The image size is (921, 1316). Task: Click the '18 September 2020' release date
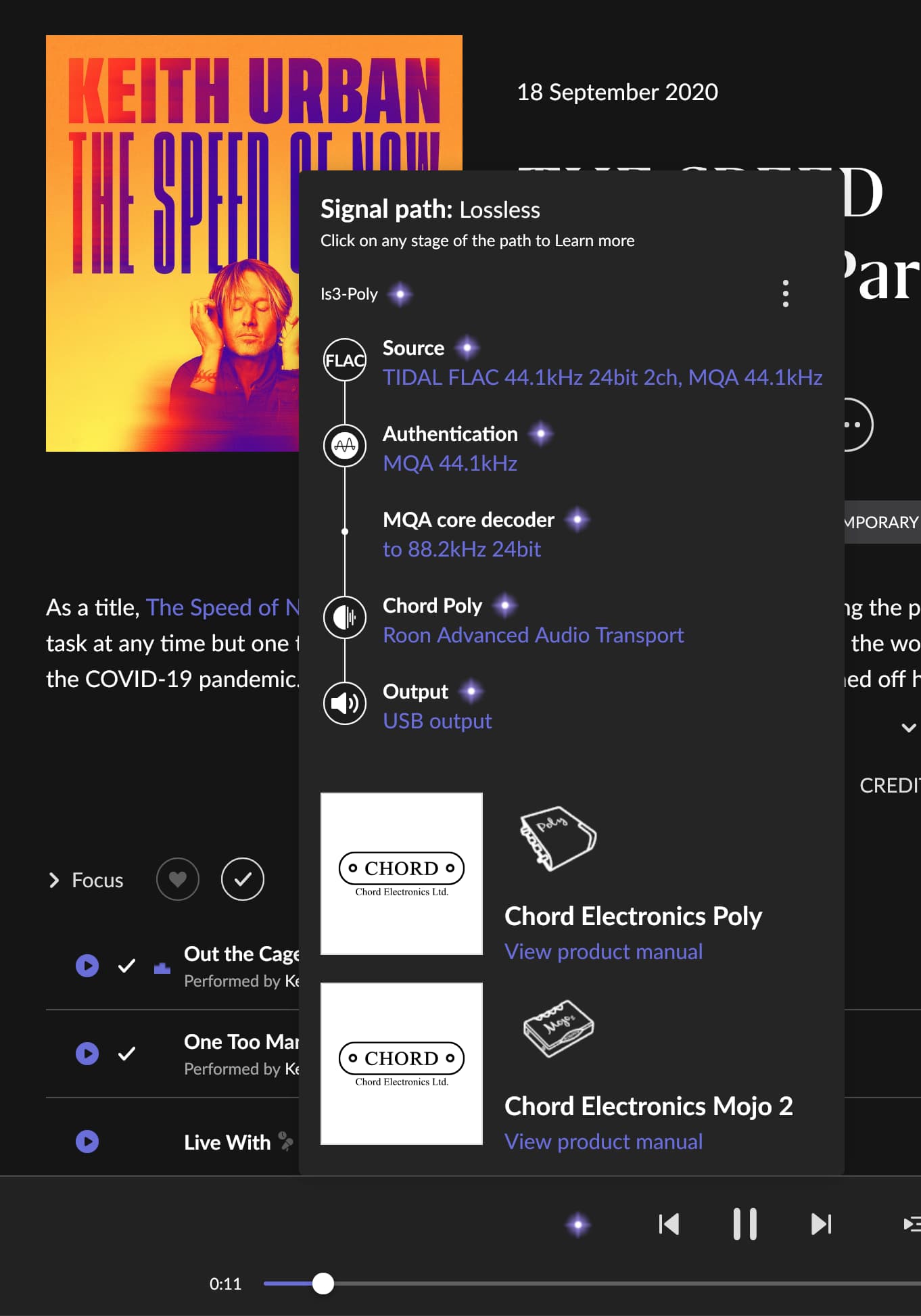pyautogui.click(x=617, y=92)
